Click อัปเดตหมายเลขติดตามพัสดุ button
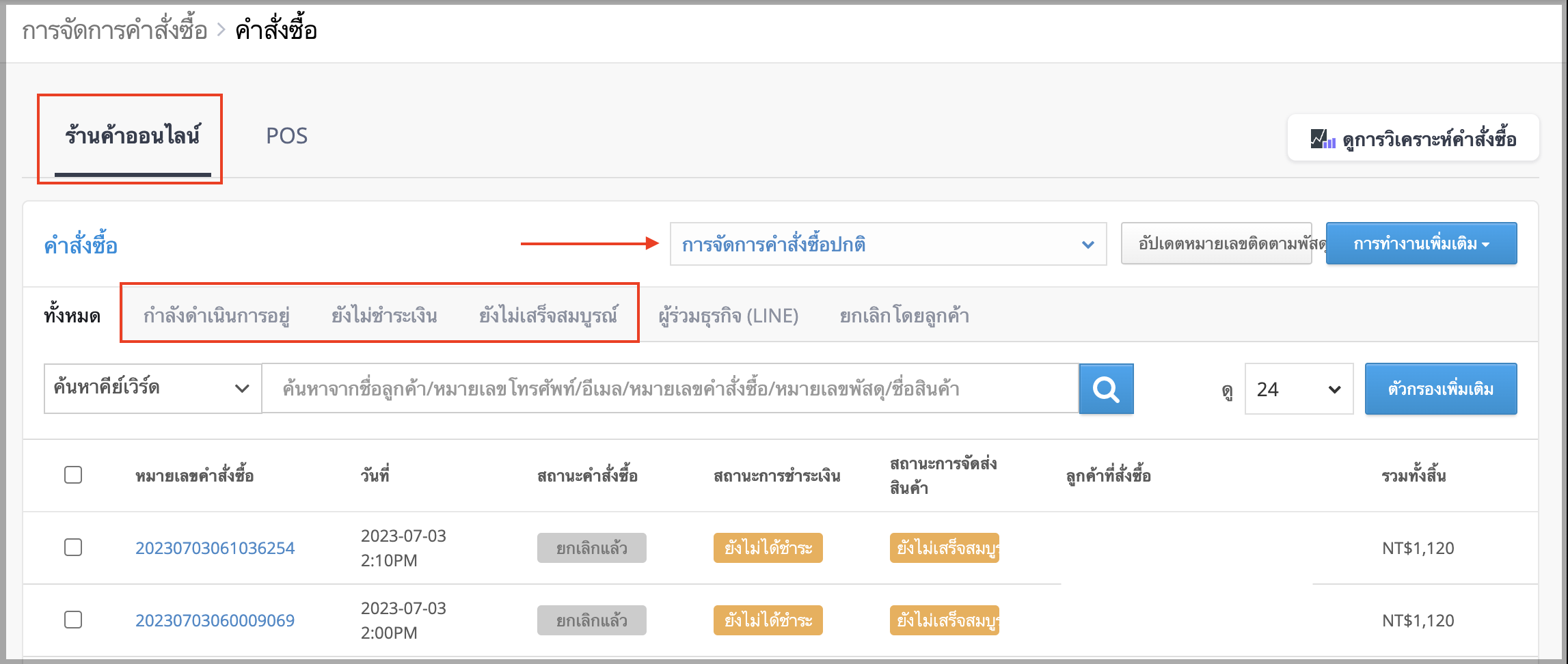This screenshot has width=1568, height=664. [x=1217, y=244]
